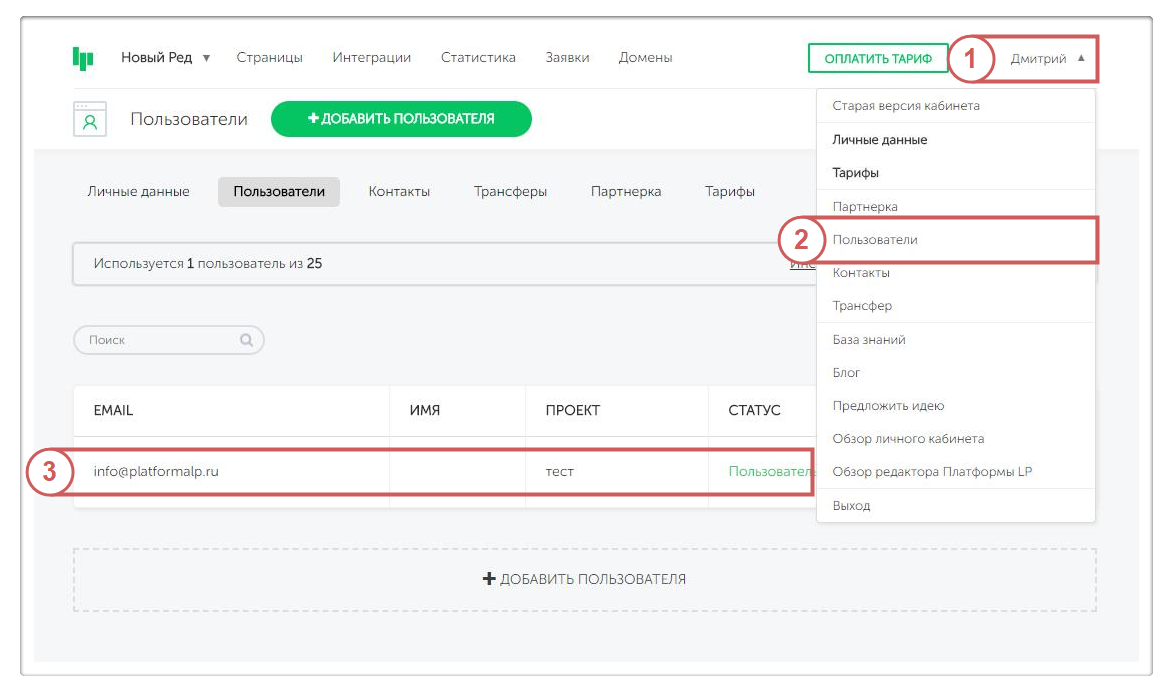This screenshot has width=1171, height=696.
Task: Click the users page icon beside the heading
Action: 90,119
